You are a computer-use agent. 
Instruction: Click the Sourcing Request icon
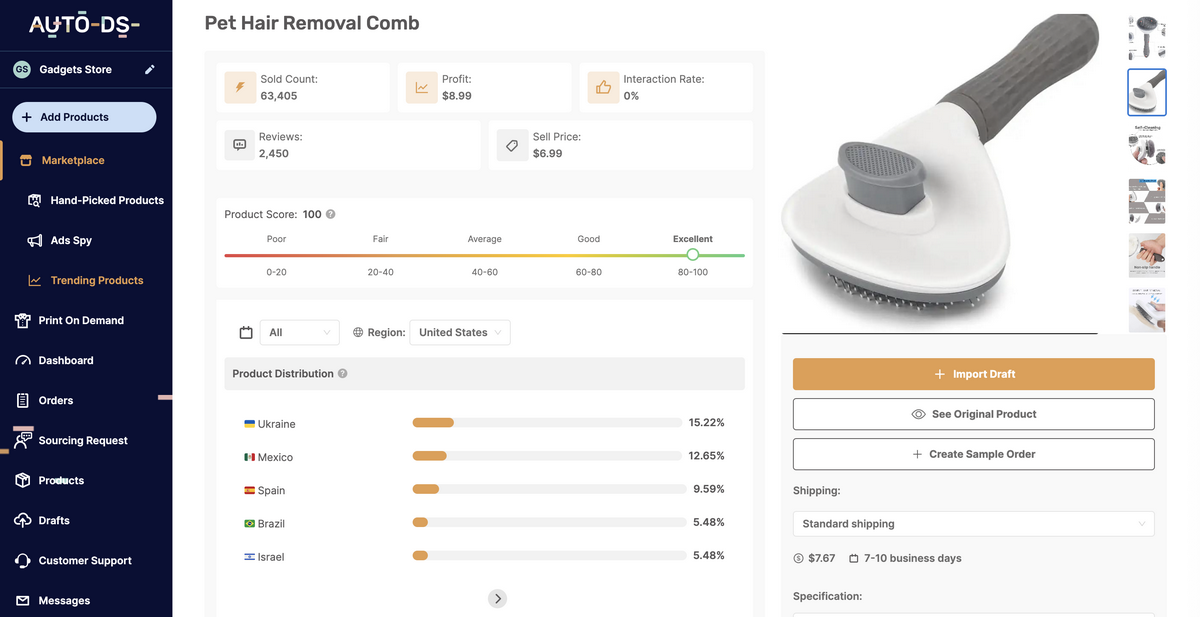(x=23, y=439)
